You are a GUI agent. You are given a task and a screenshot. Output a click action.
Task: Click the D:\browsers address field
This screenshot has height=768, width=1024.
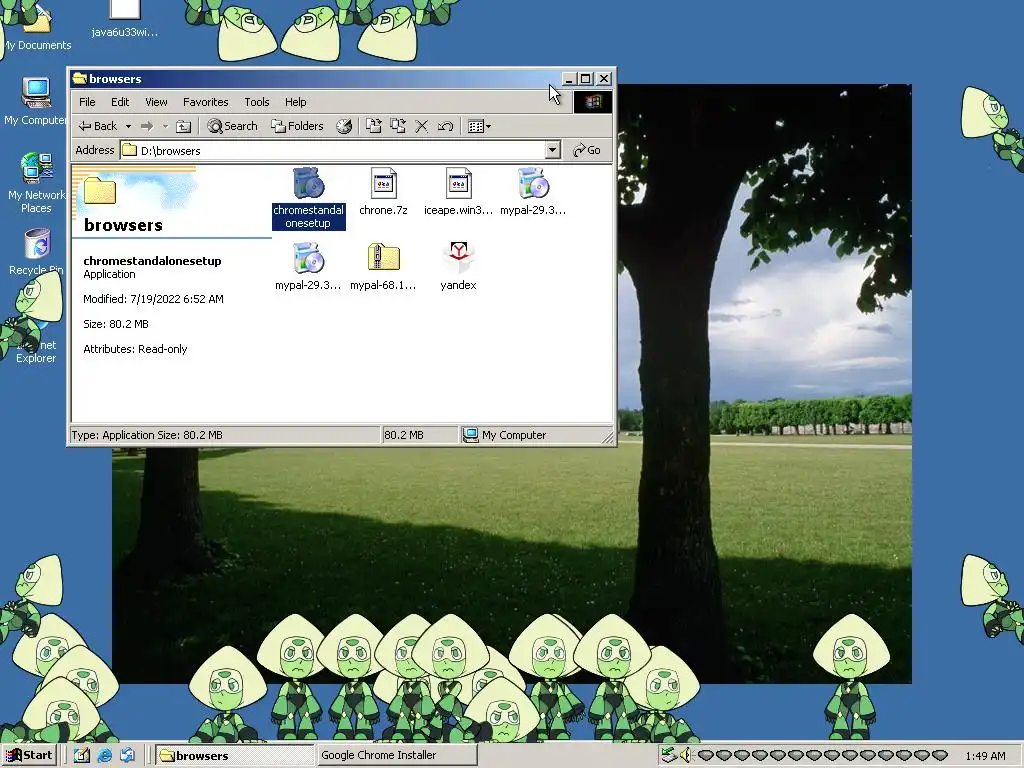coord(333,150)
